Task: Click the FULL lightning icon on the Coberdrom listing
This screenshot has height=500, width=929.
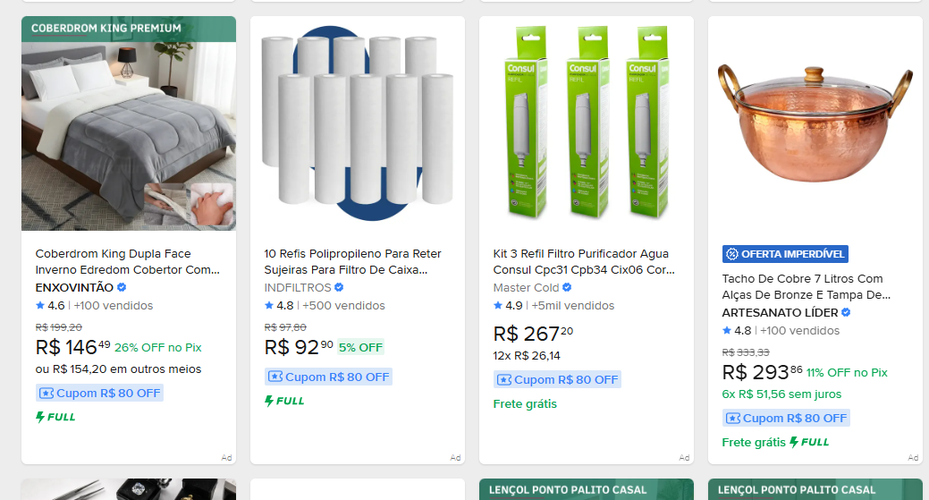Action: [x=40, y=417]
